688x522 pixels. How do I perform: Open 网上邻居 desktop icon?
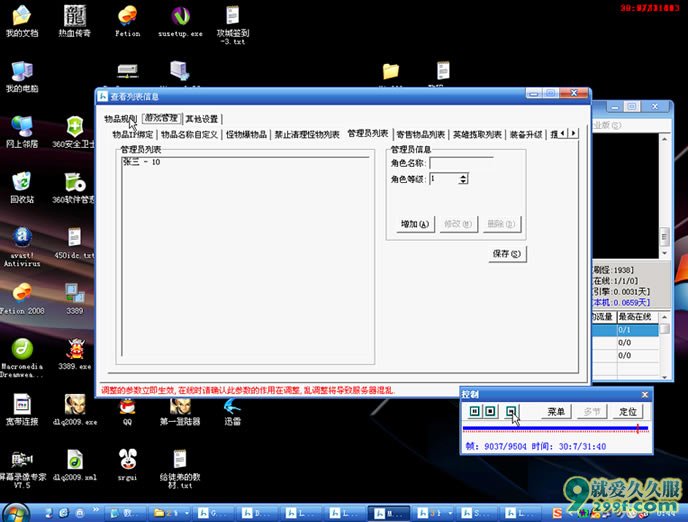pos(22,132)
